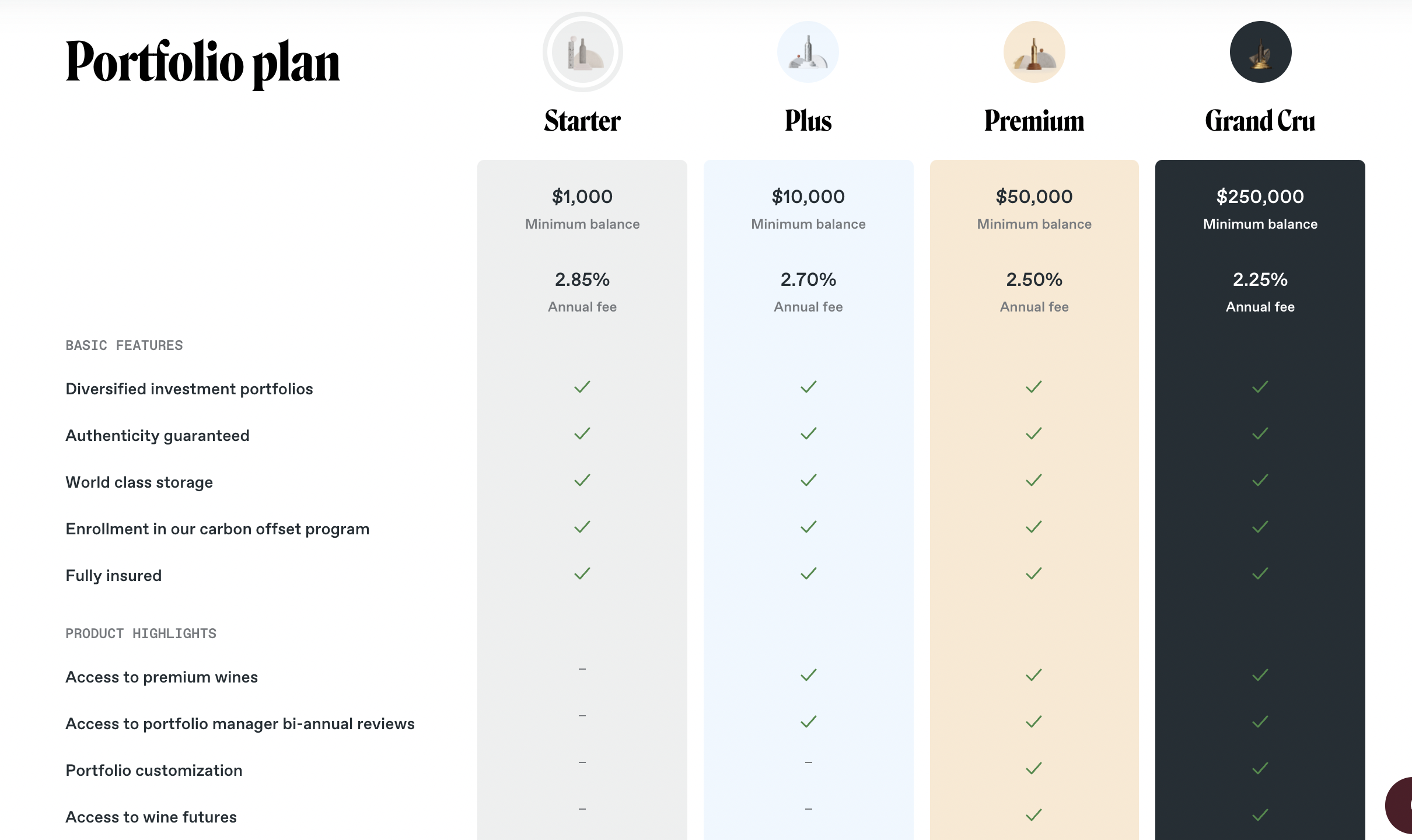Click Grand Cru's Access to wine futures checkmark
Screen dimensions: 1412x840
coord(1260,815)
